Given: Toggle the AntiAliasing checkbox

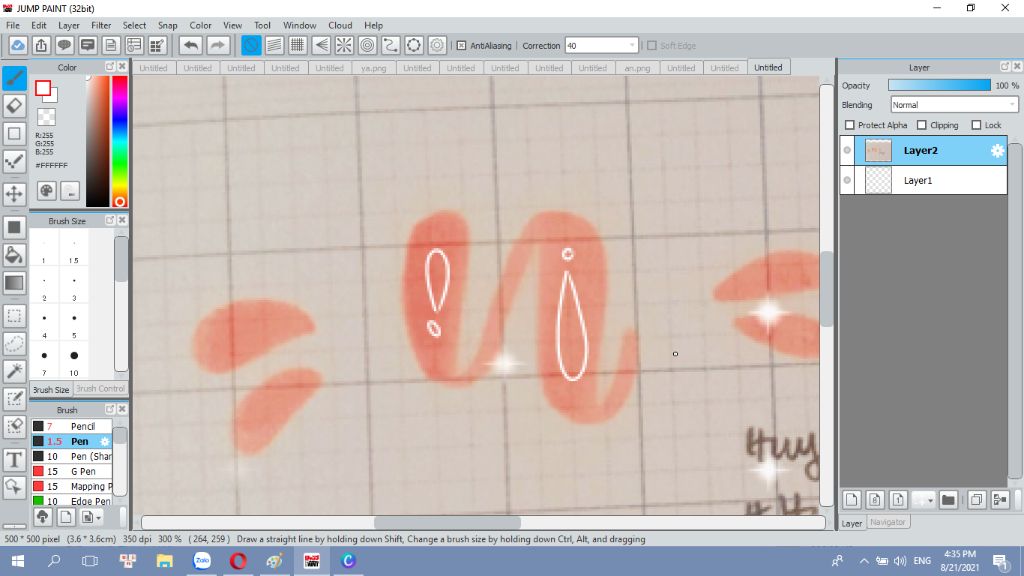Looking at the screenshot, I should click(x=461, y=46).
